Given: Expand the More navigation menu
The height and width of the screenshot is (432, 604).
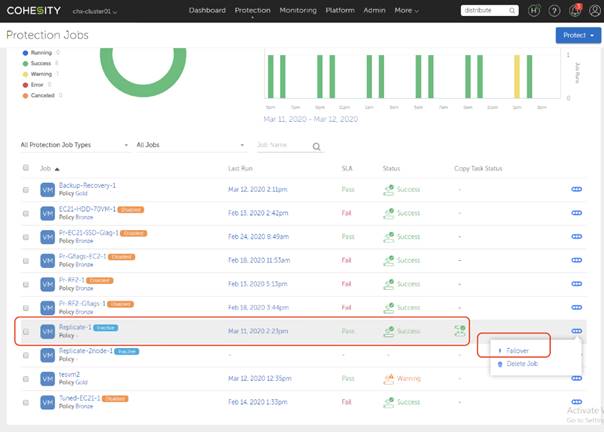Looking at the screenshot, I should click(406, 11).
